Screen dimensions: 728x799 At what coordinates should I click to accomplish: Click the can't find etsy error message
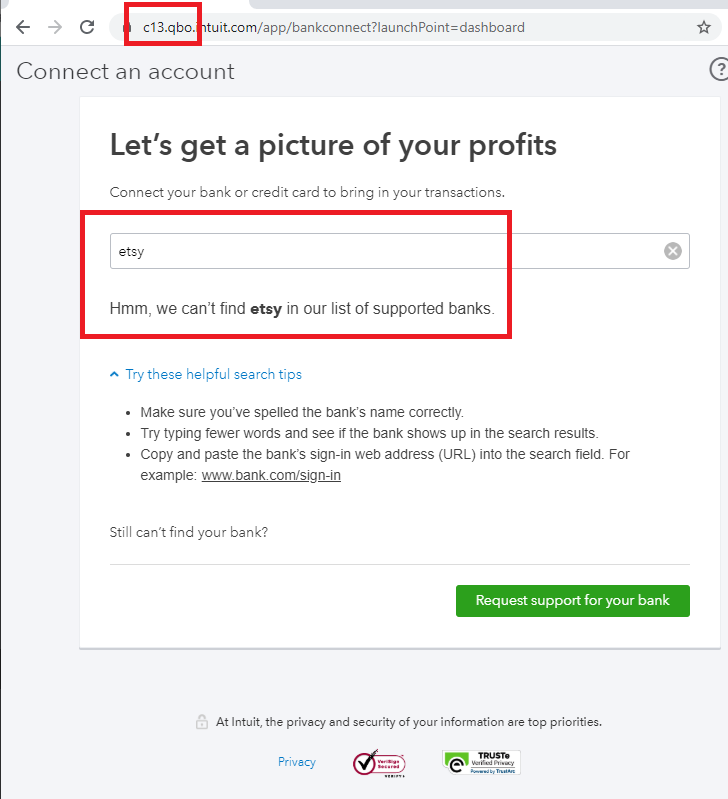tap(302, 309)
